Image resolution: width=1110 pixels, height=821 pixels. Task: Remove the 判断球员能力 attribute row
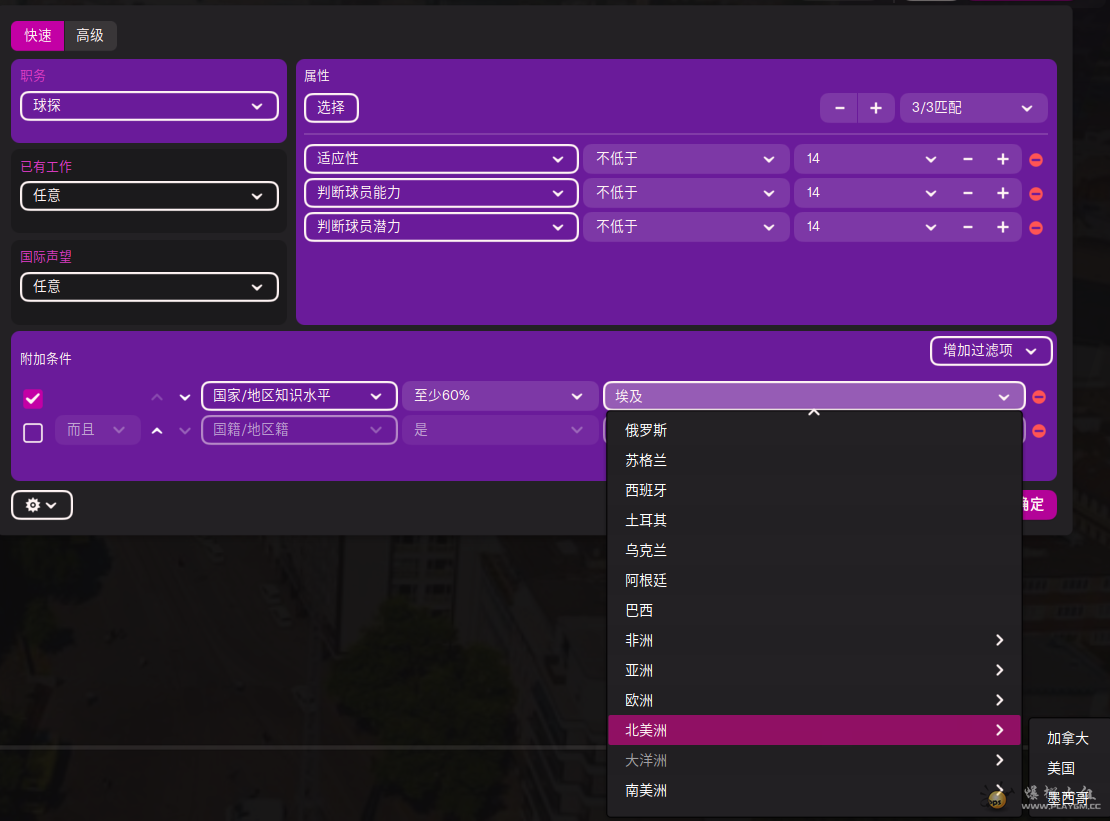pos(1036,194)
